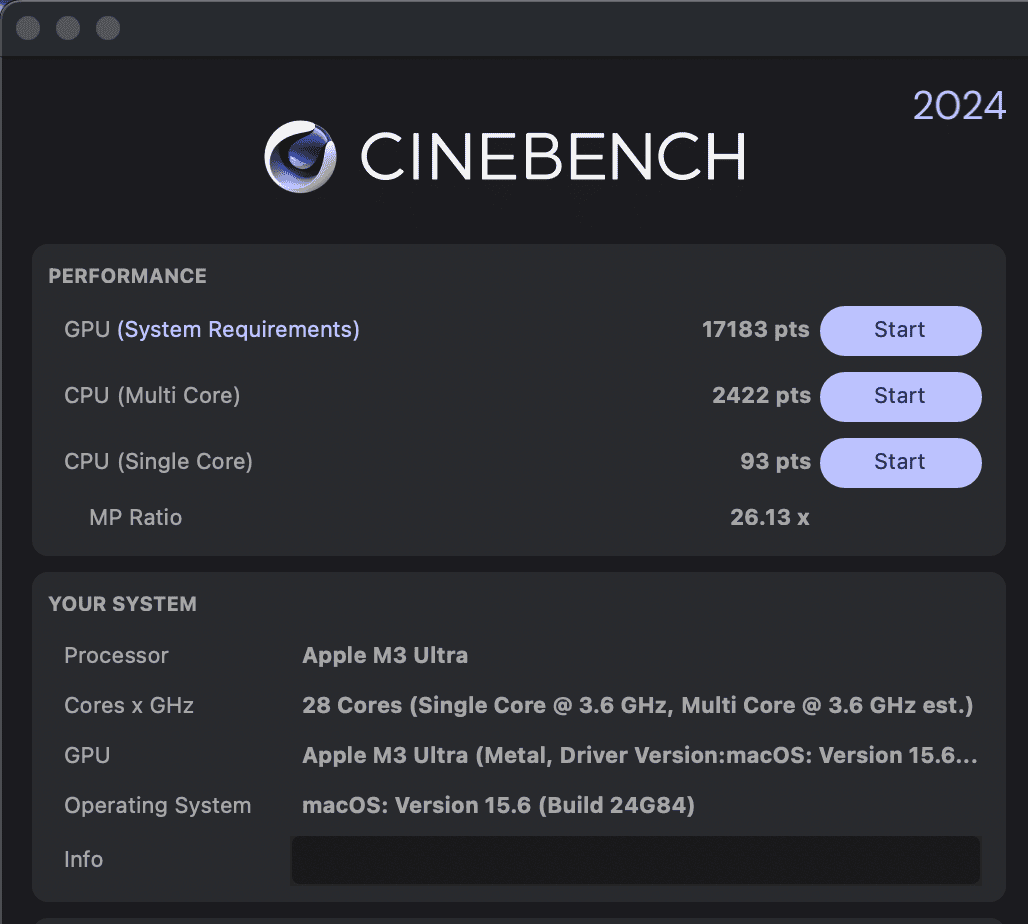This screenshot has width=1028, height=924.
Task: Click the Operating System label
Action: point(157,805)
